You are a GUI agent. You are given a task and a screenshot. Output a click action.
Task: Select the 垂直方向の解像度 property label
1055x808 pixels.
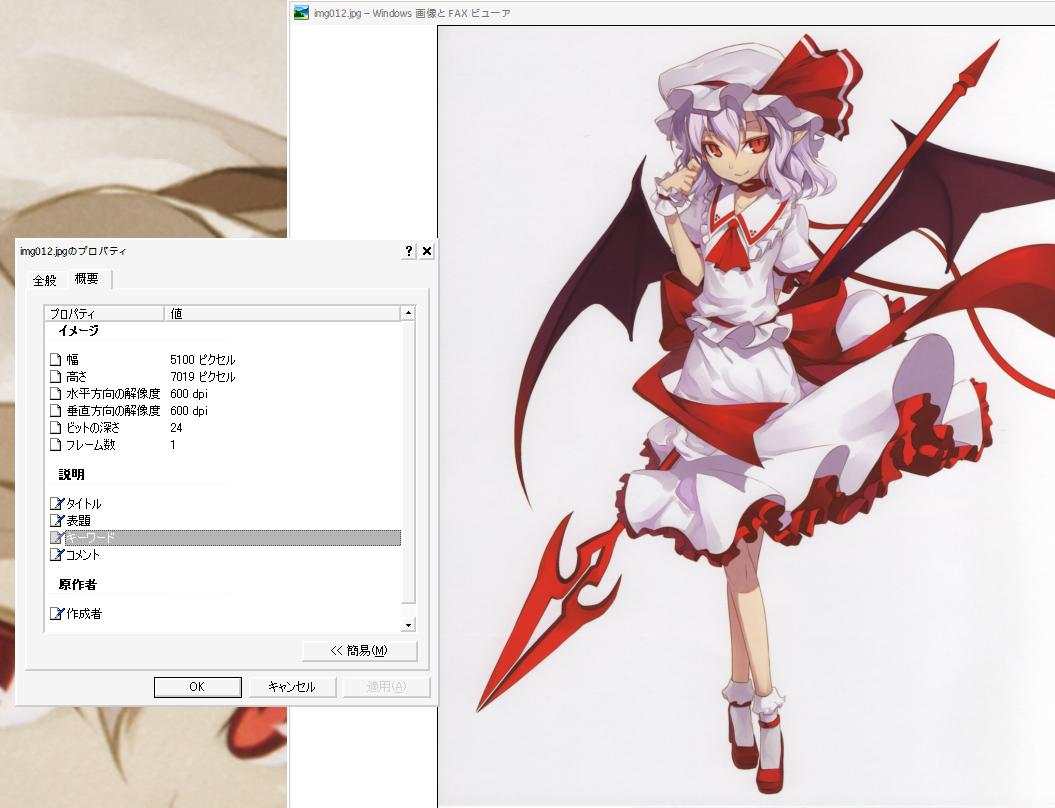pyautogui.click(x=113, y=410)
